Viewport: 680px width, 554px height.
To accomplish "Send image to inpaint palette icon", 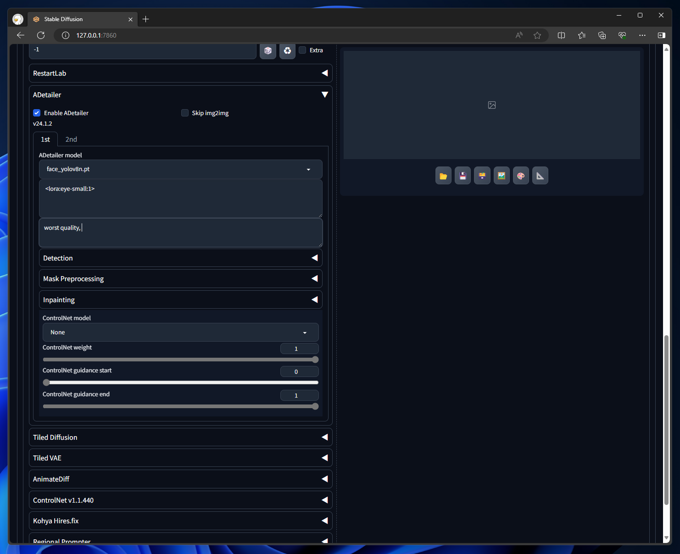I will point(521,176).
